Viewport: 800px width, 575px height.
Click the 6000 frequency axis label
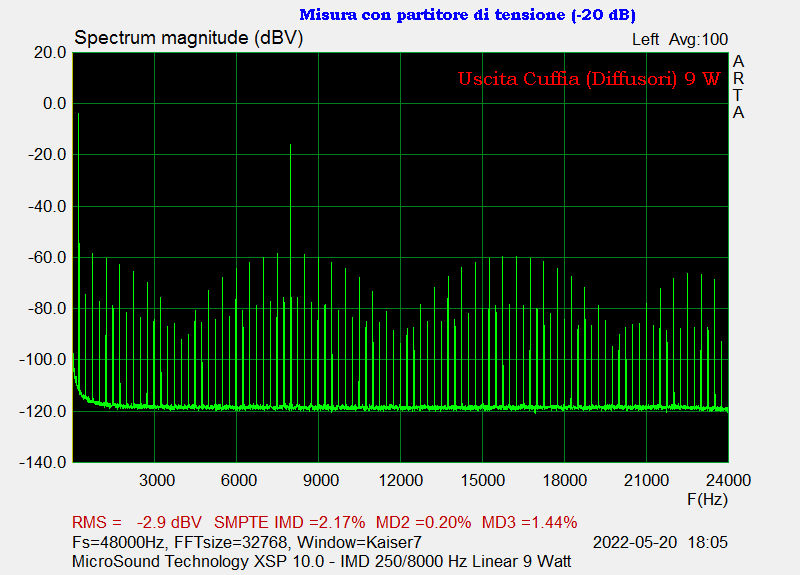point(239,480)
